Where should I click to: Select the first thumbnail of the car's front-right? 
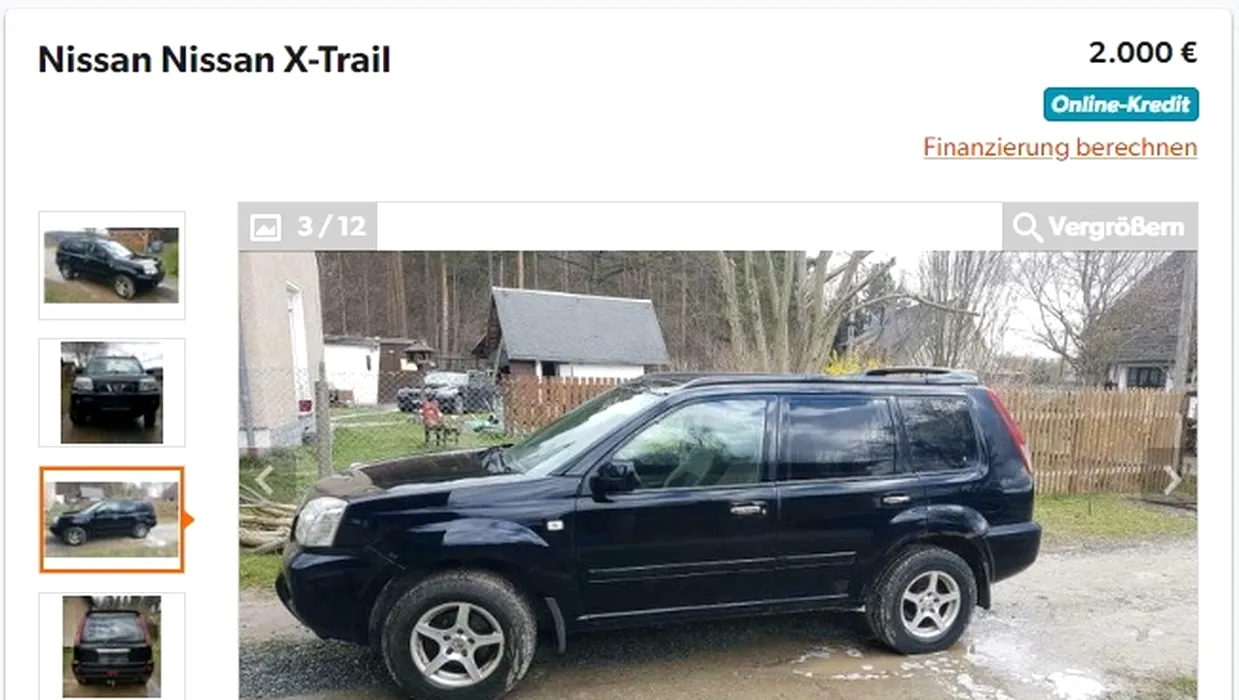(x=111, y=265)
